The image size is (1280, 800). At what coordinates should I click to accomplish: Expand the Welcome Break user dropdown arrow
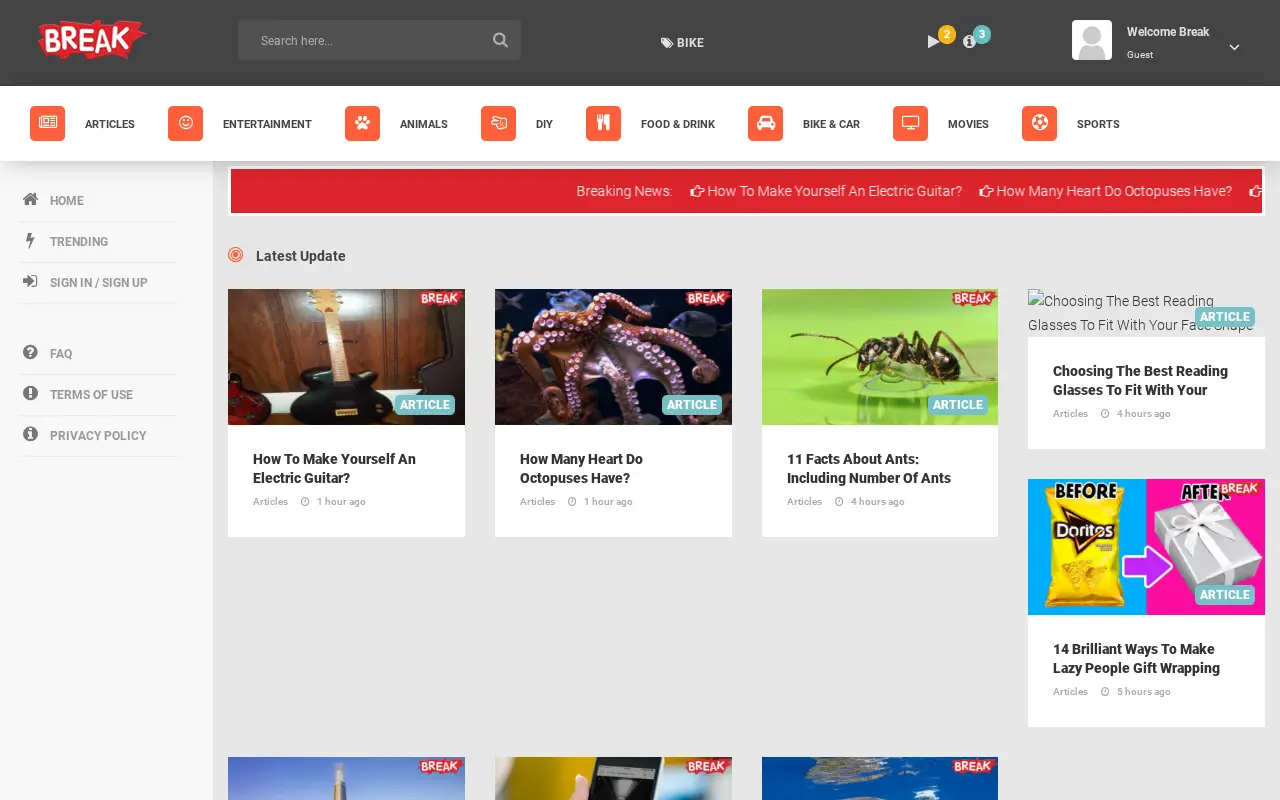coord(1234,47)
